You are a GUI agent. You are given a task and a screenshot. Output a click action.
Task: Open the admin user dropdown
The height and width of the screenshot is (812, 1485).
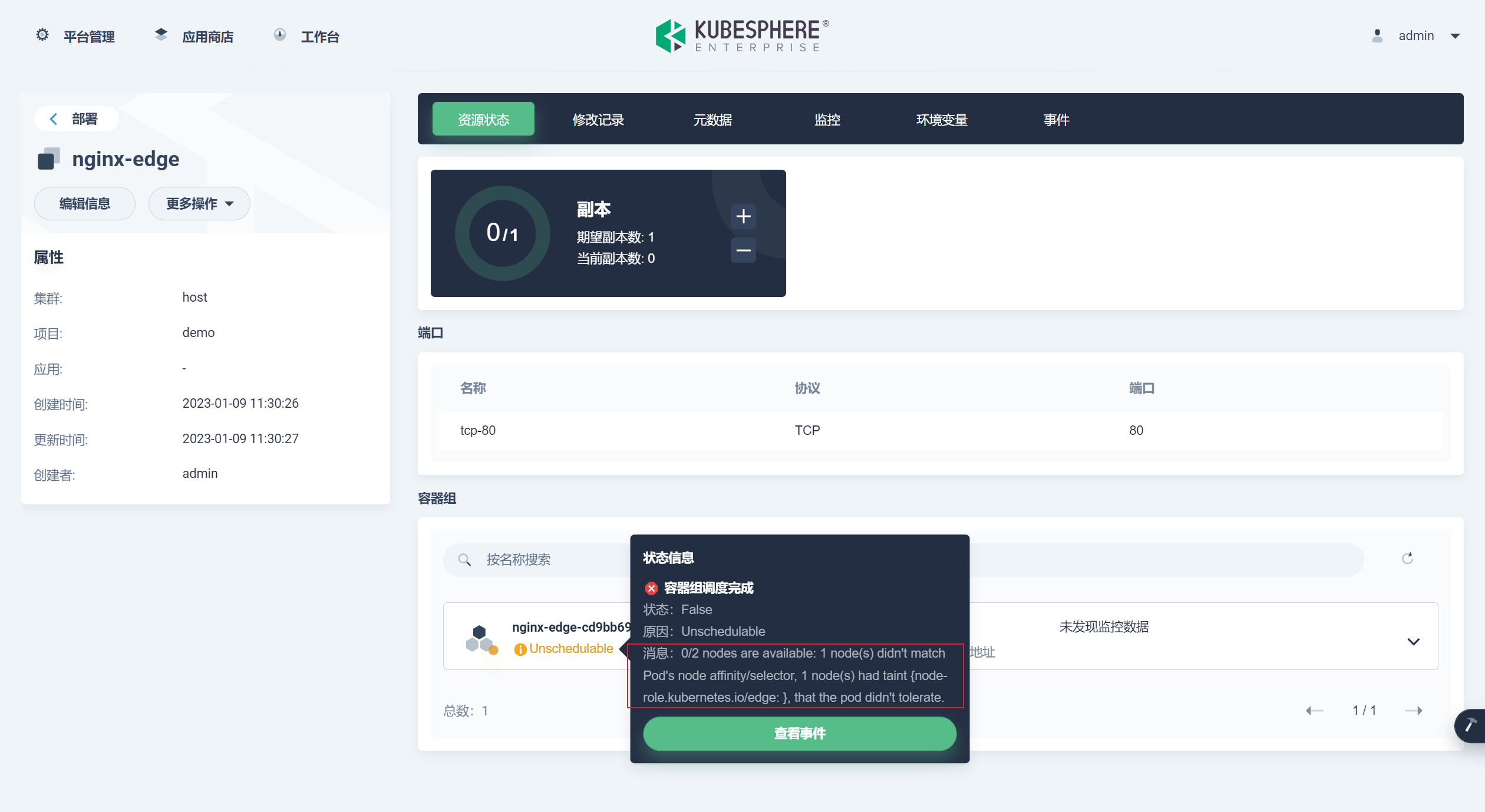pos(1455,36)
